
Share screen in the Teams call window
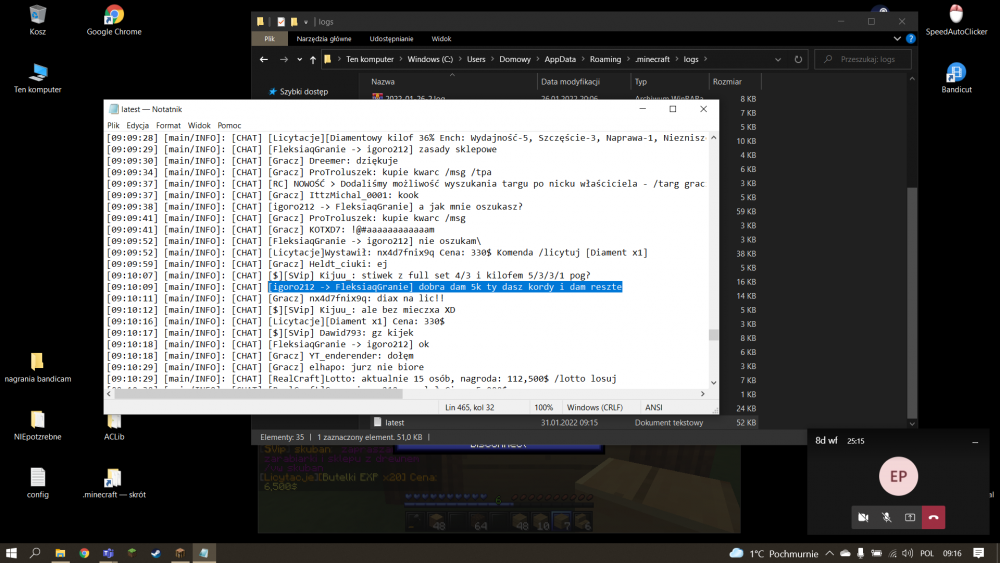pyautogui.click(x=910, y=517)
